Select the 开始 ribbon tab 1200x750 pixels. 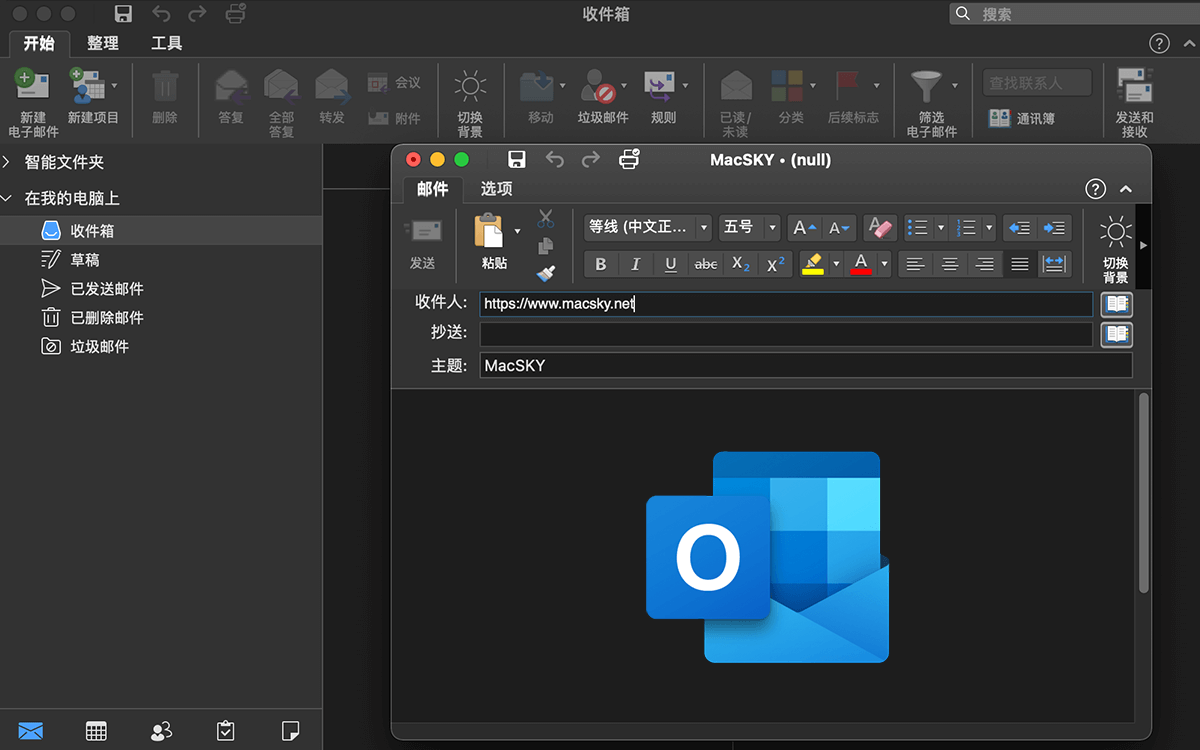(39, 43)
